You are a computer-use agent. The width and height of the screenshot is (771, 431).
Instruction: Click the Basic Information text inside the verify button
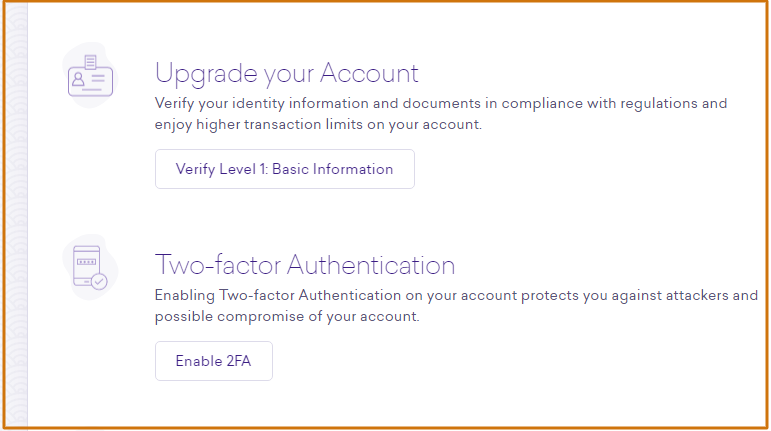(332, 169)
